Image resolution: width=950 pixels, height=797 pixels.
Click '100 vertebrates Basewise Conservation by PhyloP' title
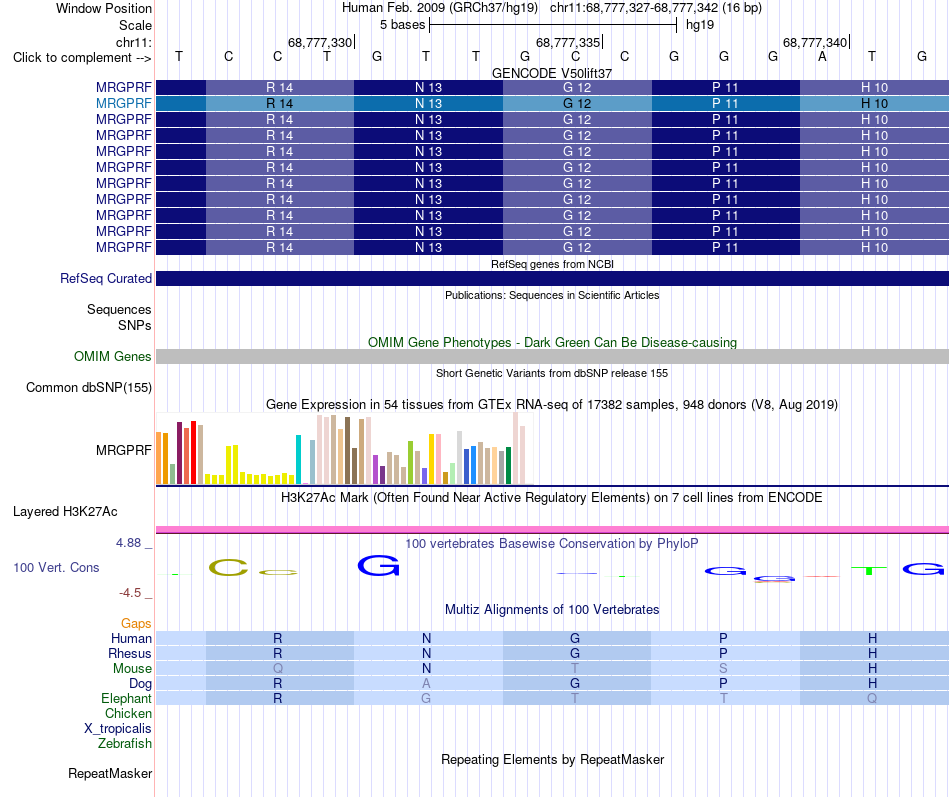click(x=552, y=544)
